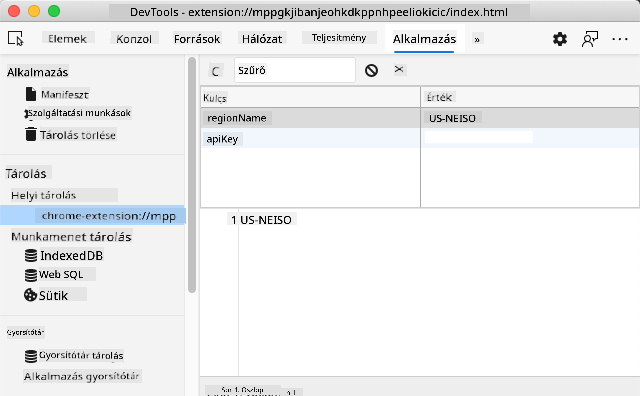Click the sidebar vertical scrollbar
Image resolution: width=640 pixels, height=396 pixels.
(192, 175)
